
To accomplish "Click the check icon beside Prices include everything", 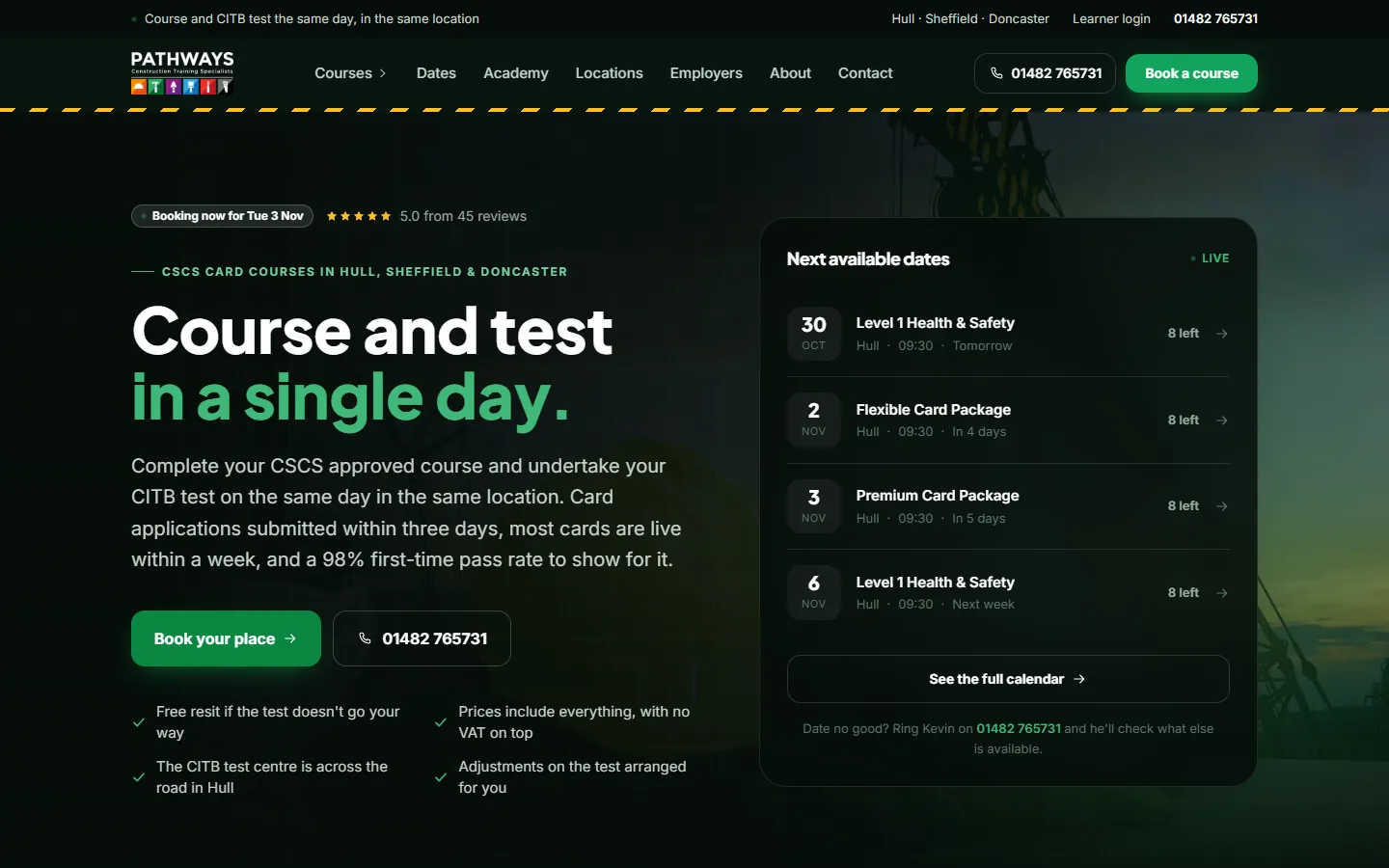I will pos(441,722).
